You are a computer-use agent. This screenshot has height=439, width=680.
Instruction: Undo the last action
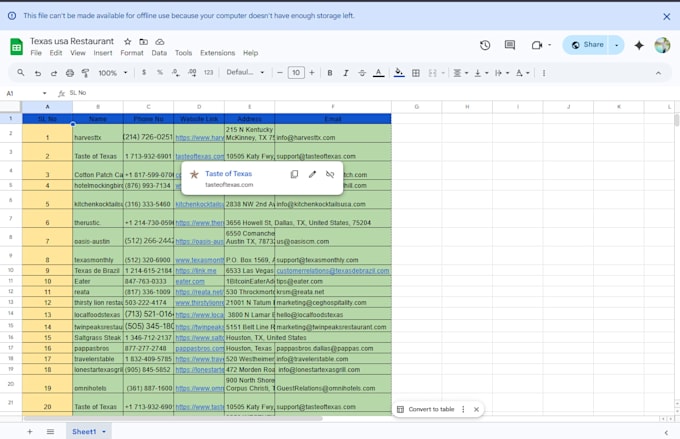tap(38, 73)
